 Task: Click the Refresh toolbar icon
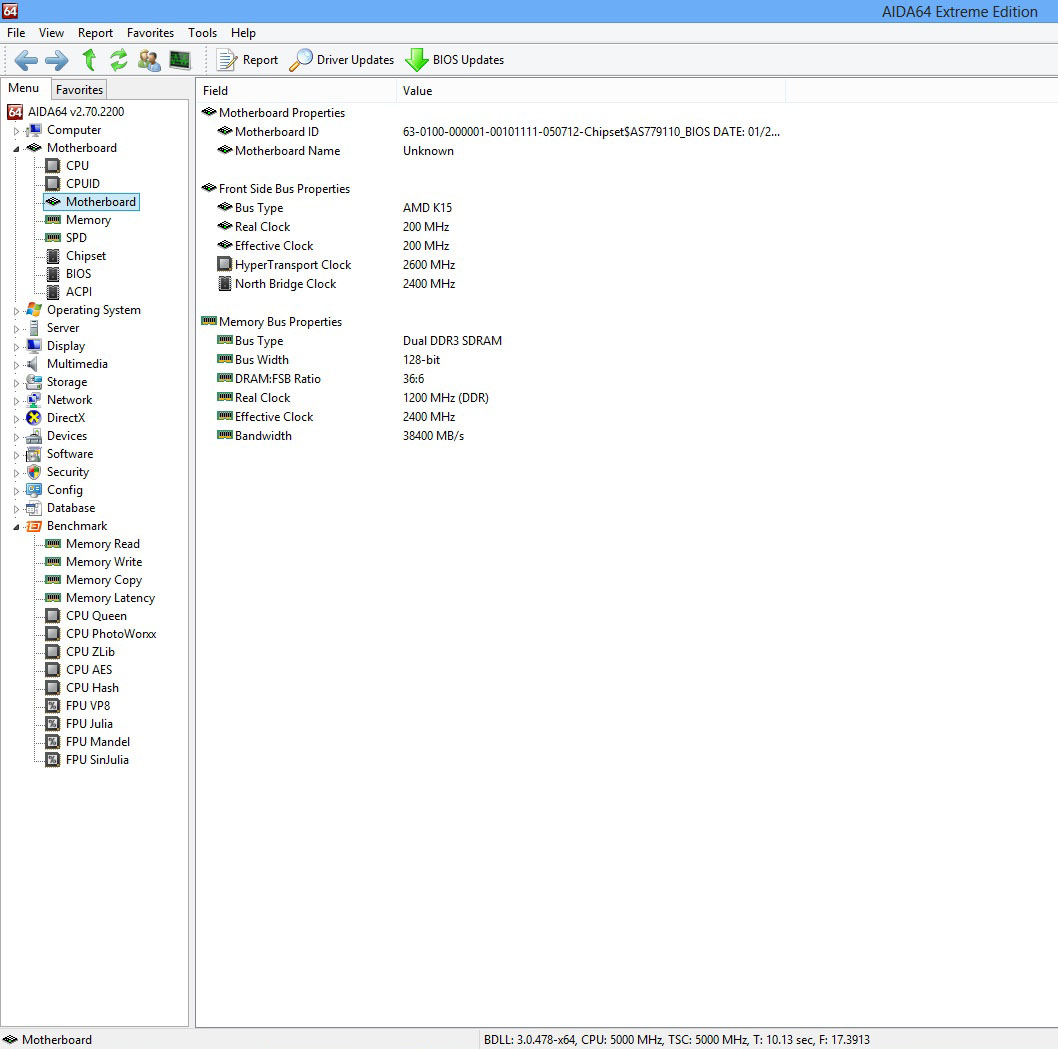pos(119,60)
